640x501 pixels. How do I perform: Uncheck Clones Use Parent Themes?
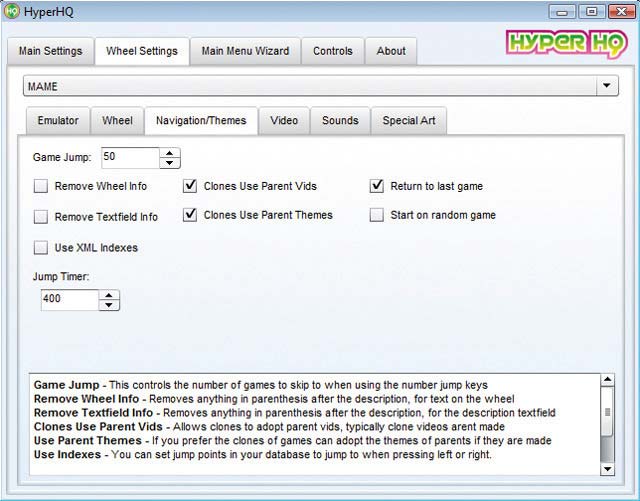[190, 215]
